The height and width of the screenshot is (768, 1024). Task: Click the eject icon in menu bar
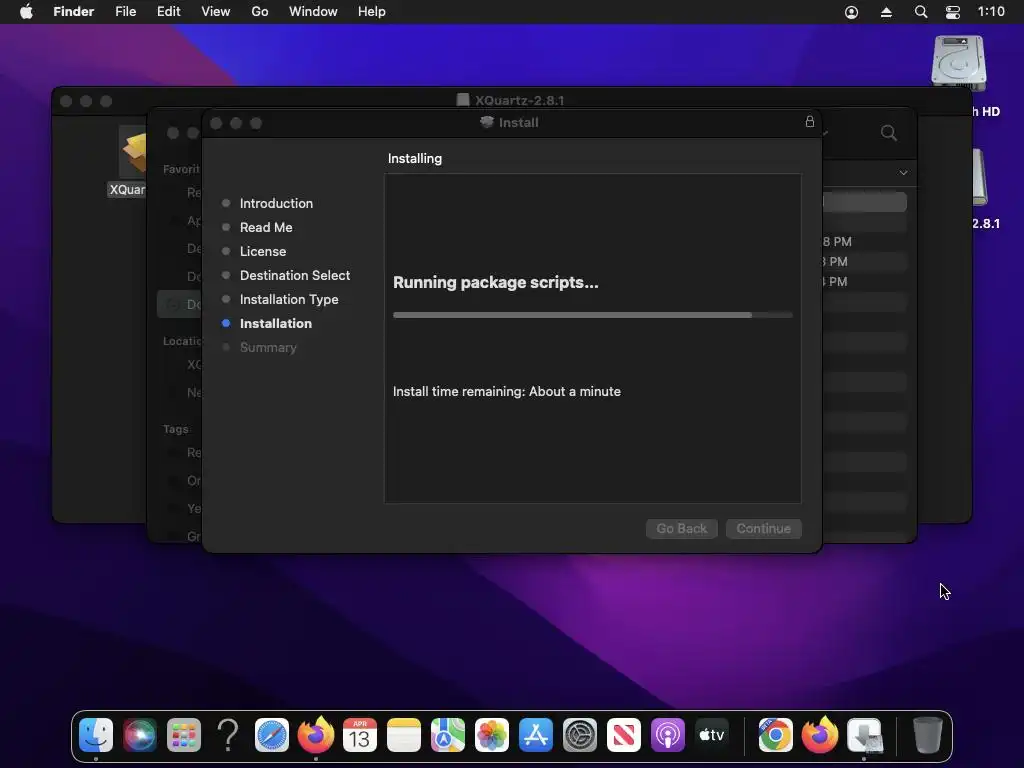click(x=886, y=12)
